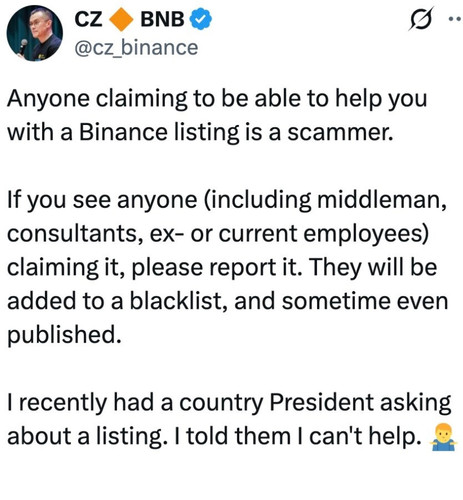Click the word 'scammer.' in the tweet

(340, 133)
